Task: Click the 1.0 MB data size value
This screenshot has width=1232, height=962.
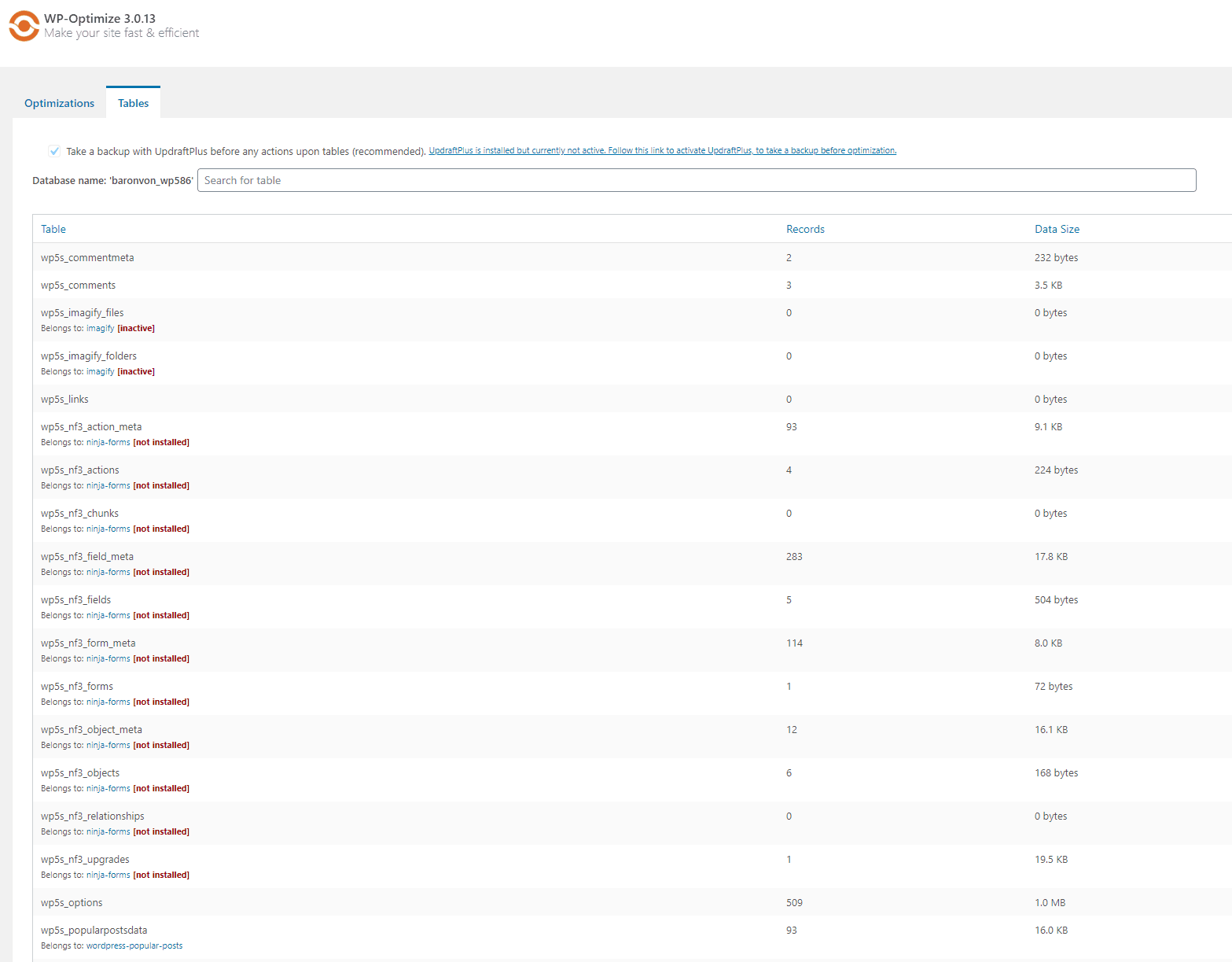Action: (x=1050, y=902)
